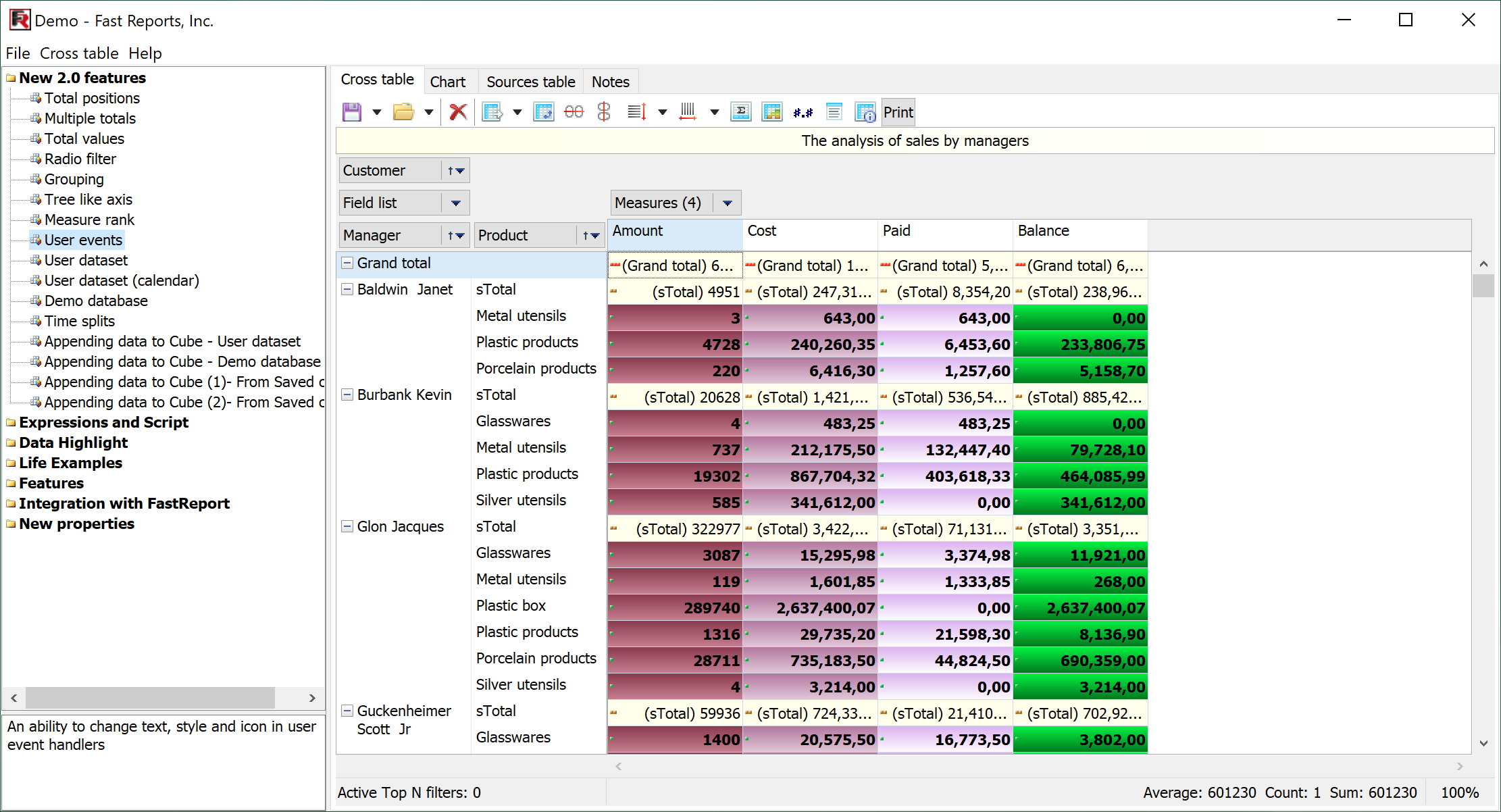Collapse the Grand total row toggle
Screen dimensions: 1501x812
pos(347,263)
